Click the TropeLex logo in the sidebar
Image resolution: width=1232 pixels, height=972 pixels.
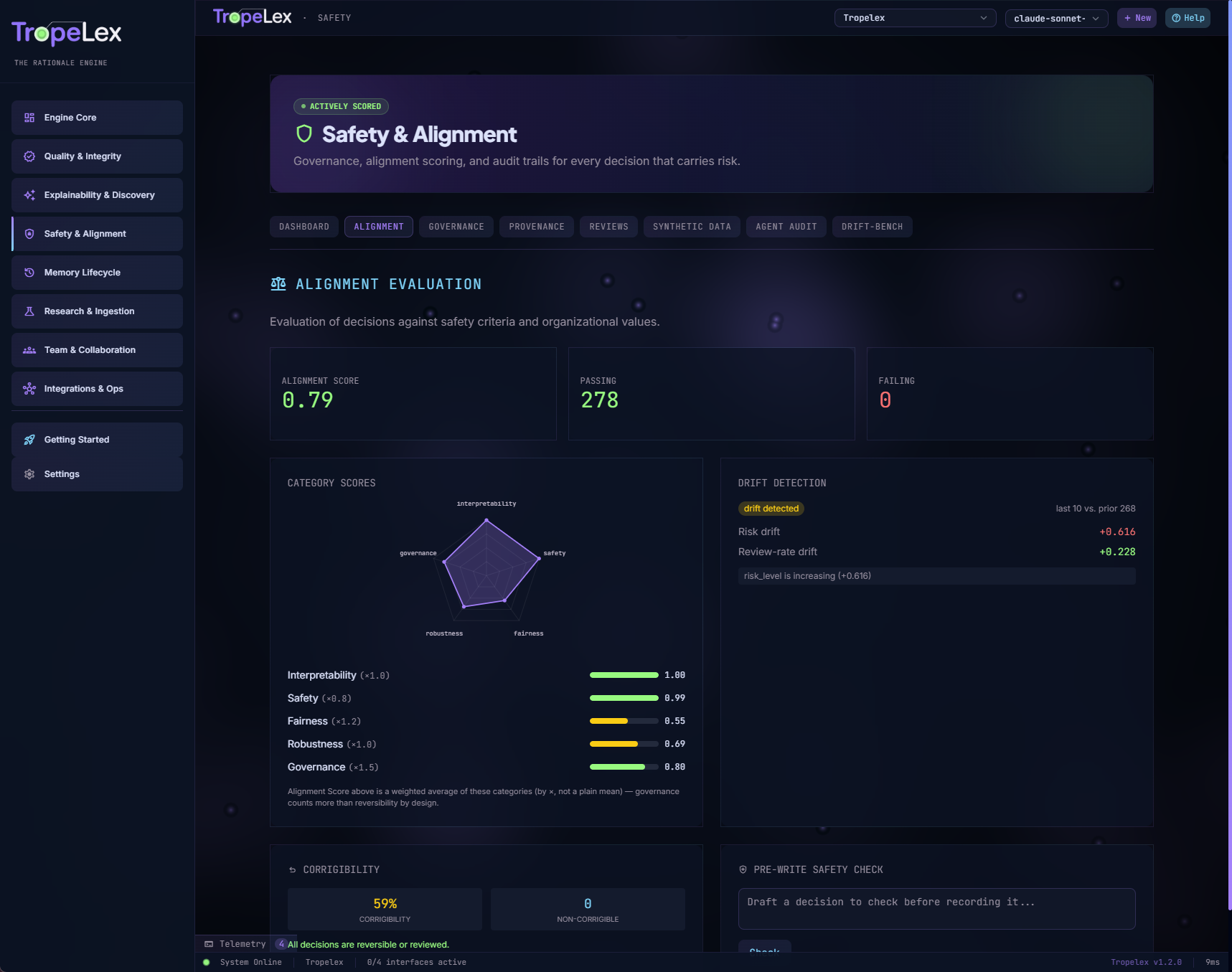tap(67, 32)
